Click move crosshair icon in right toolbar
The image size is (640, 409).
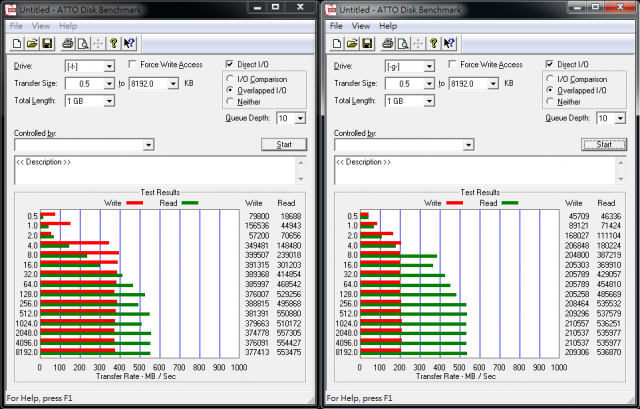[x=418, y=43]
